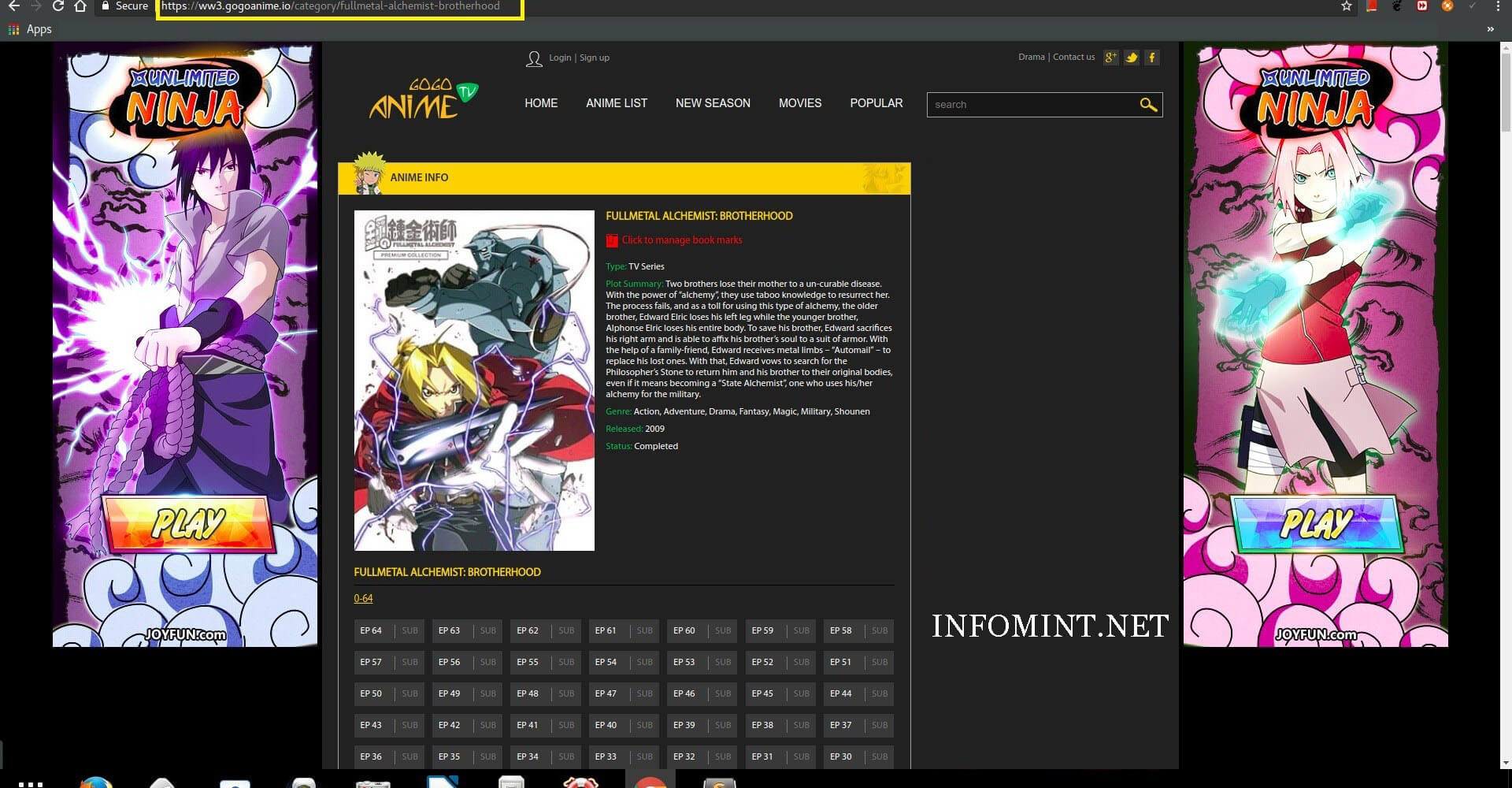Open the Contact us link
1512x788 pixels.
1074,57
